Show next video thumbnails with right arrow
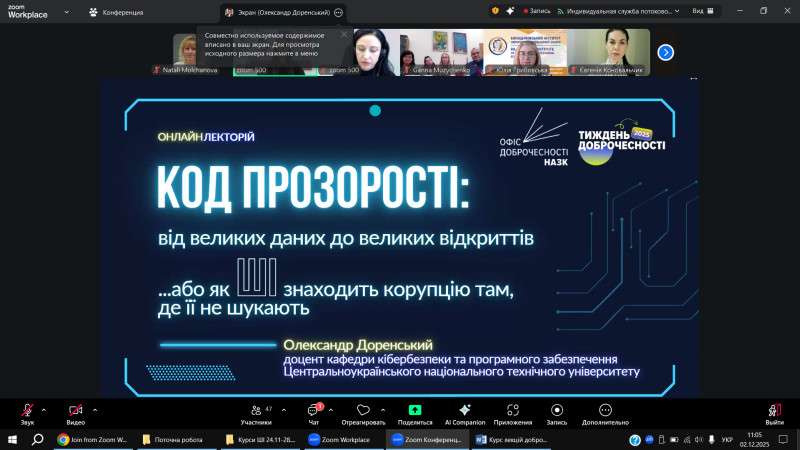 point(665,52)
